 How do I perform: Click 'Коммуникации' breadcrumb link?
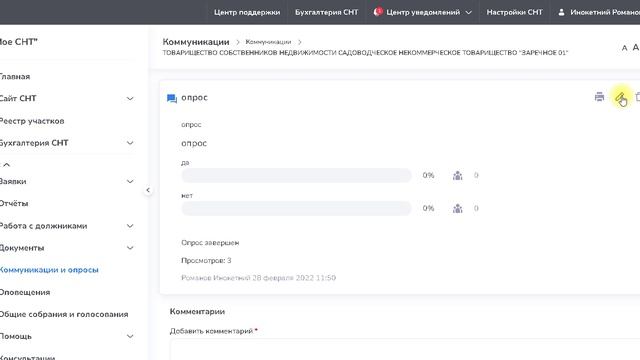tap(268, 42)
